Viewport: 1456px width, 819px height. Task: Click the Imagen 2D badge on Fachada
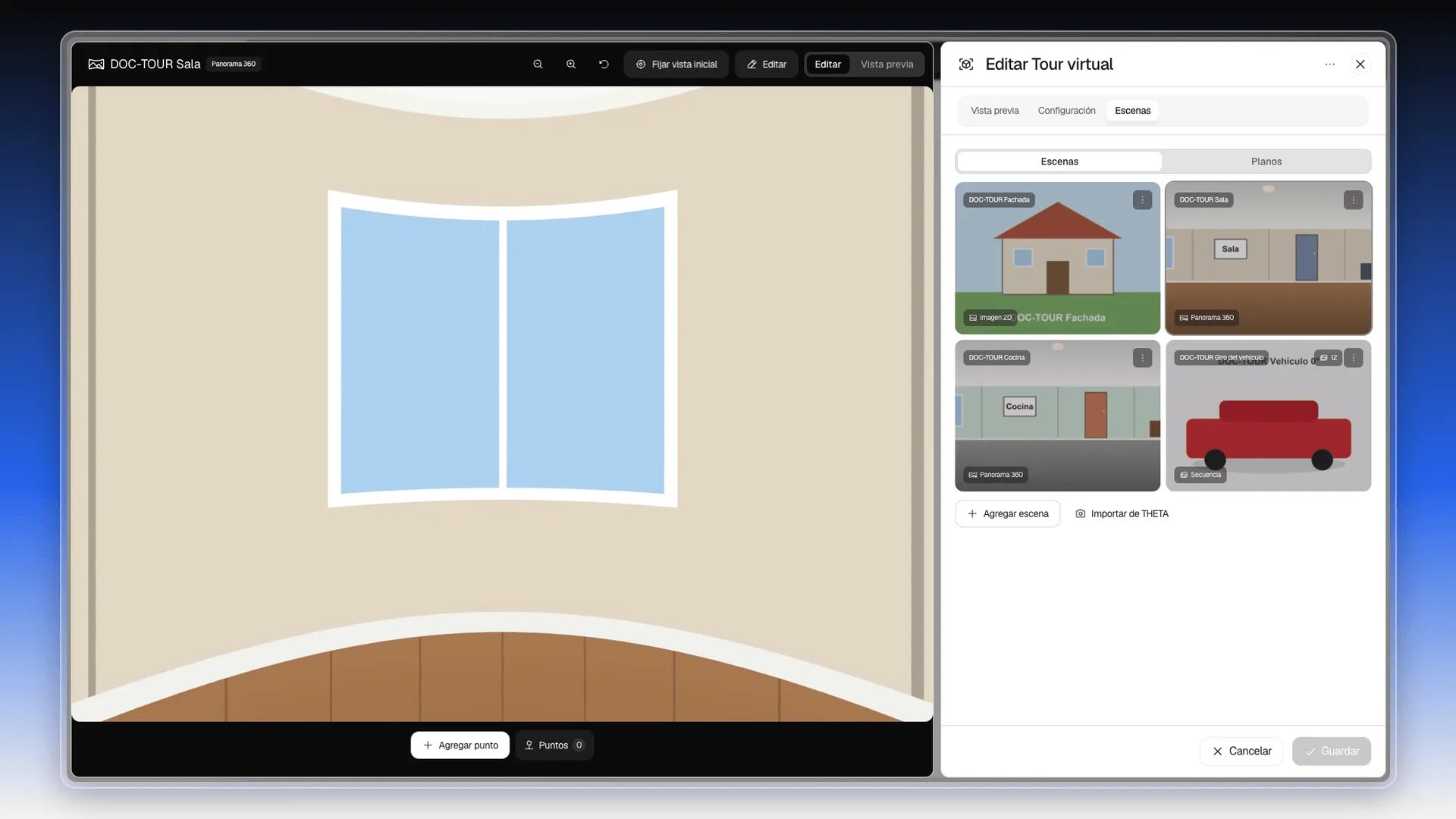point(990,318)
